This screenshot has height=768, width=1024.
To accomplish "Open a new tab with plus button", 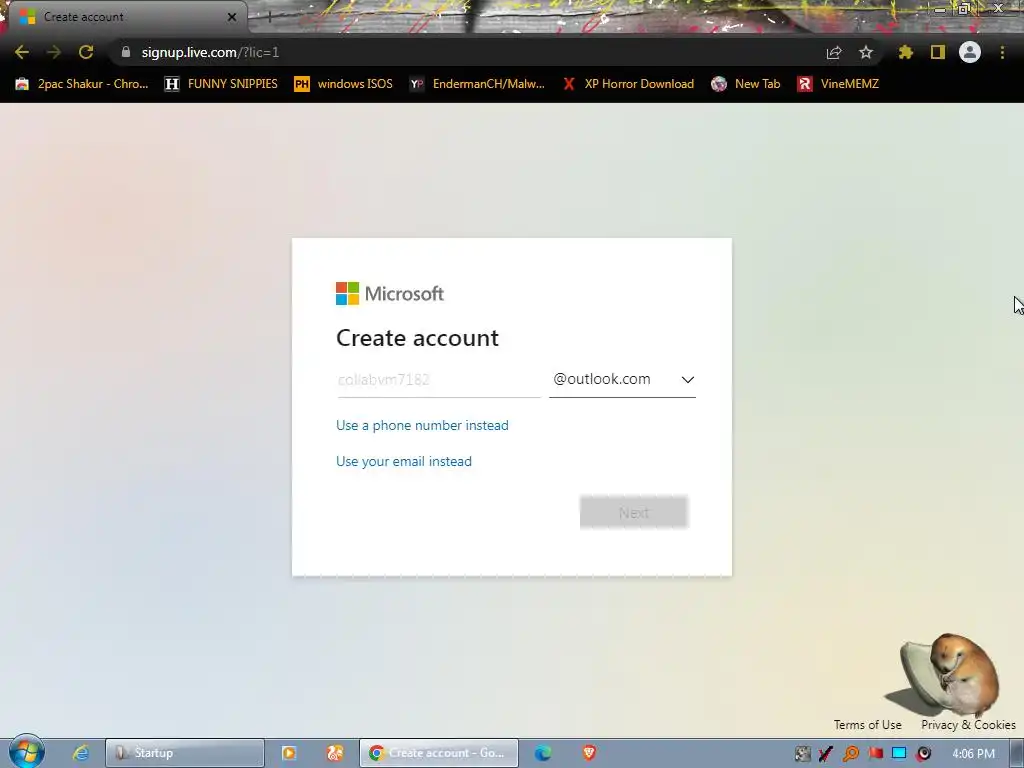I will [268, 18].
